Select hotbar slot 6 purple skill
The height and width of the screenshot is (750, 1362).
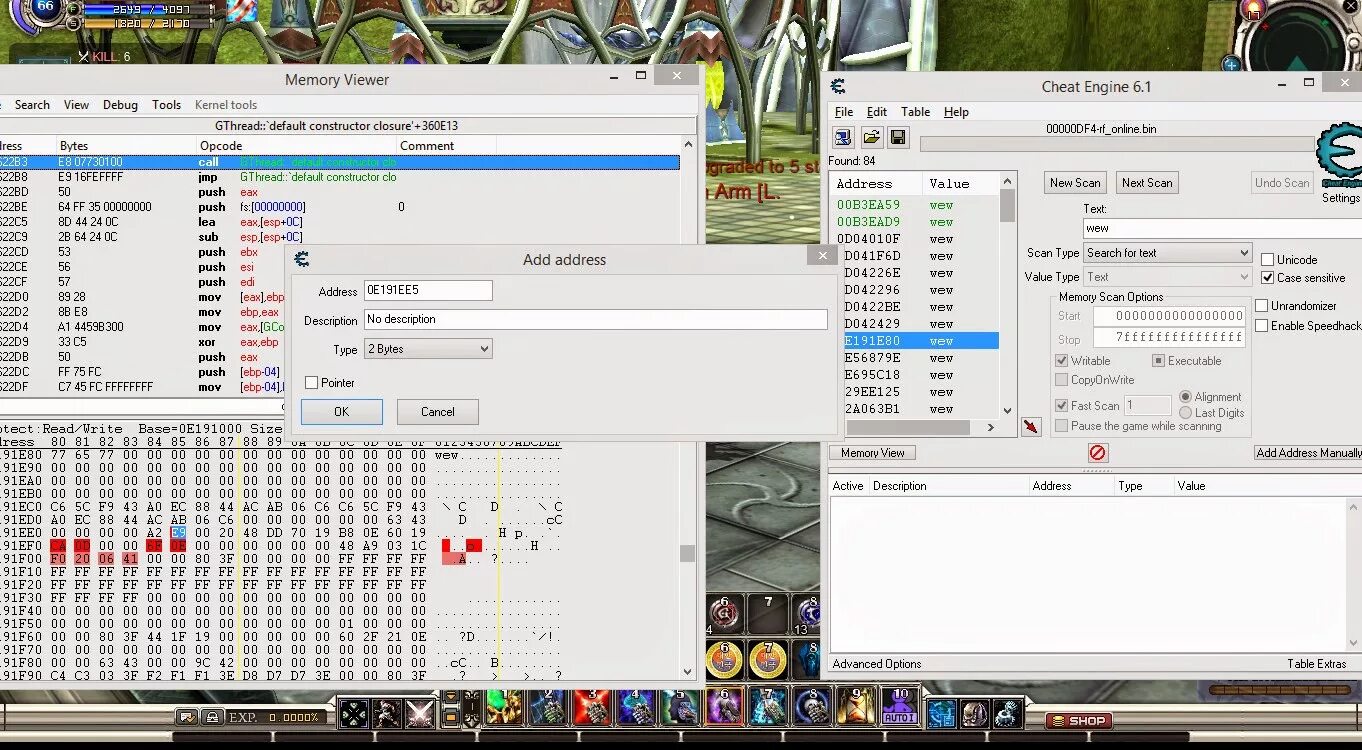[725, 707]
